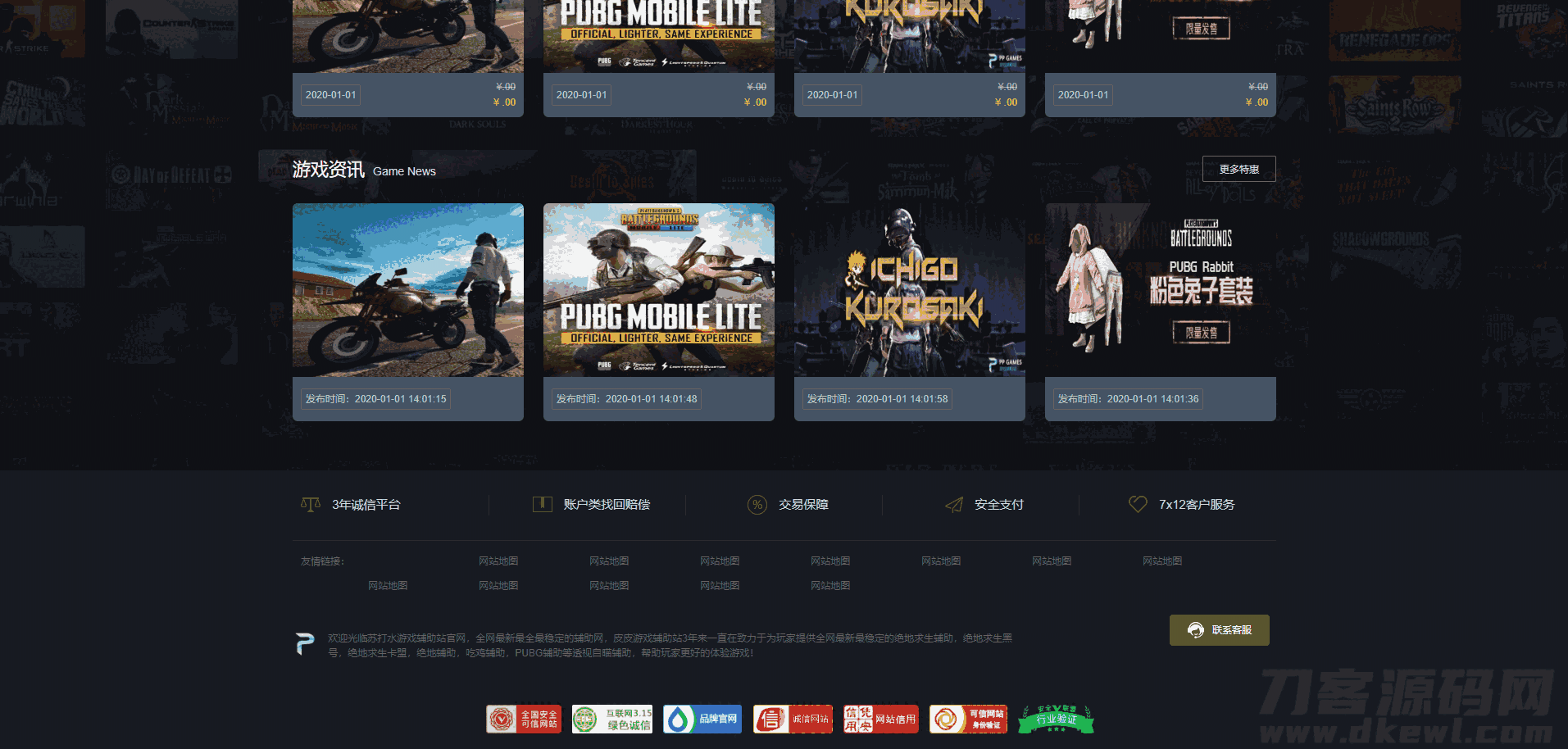The height and width of the screenshot is (749, 1568).
Task: Click the headset icon in 联系客服
Action: 1196,630
